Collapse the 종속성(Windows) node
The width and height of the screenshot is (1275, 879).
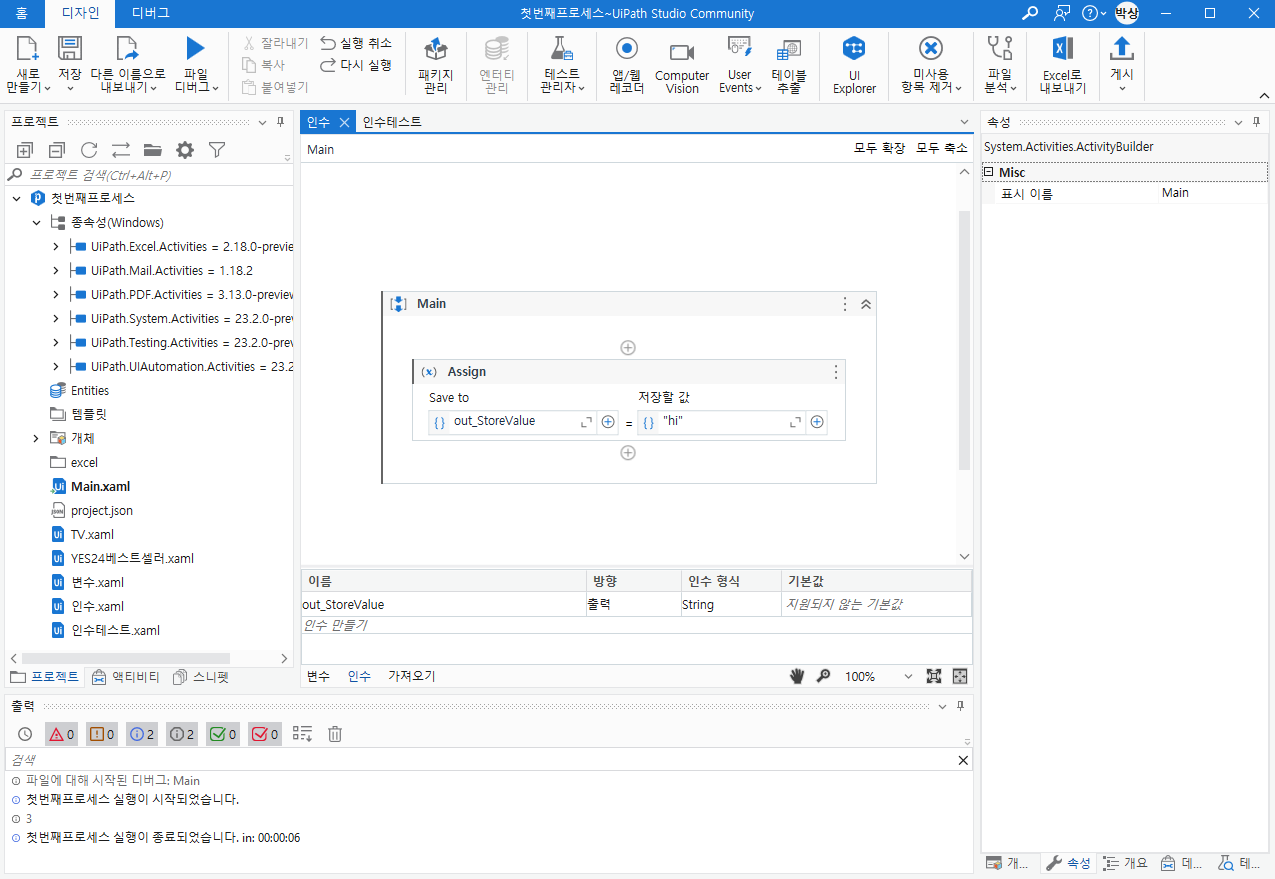(36, 222)
